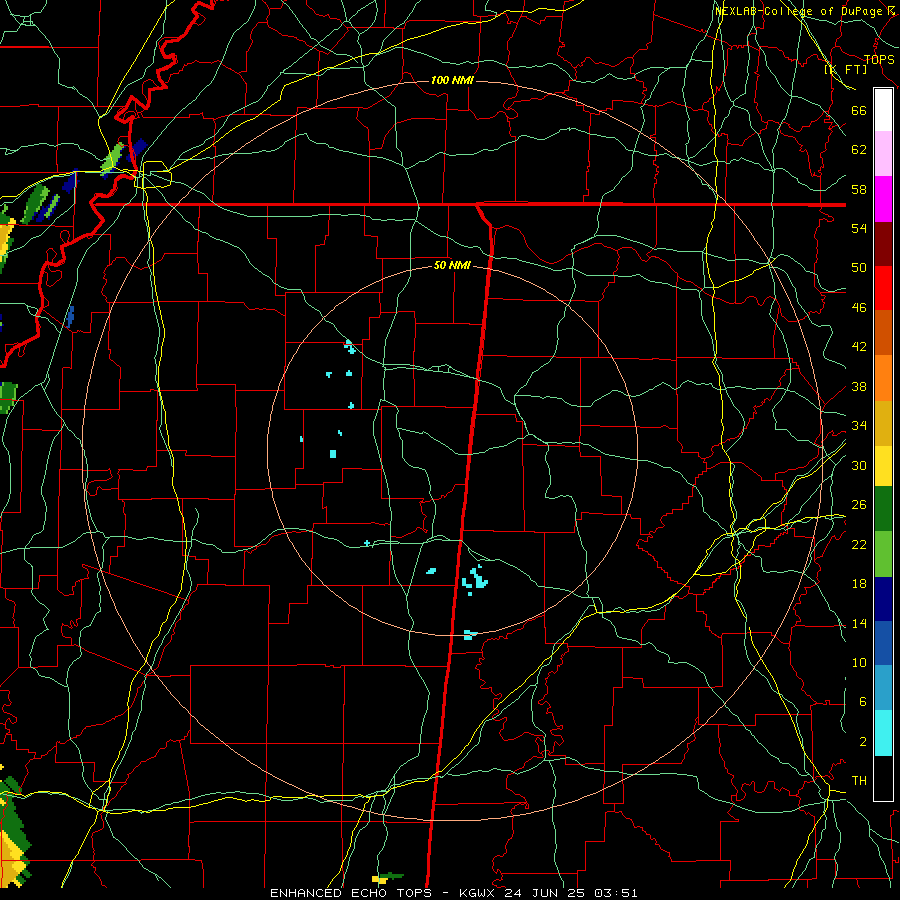This screenshot has height=900, width=900.
Task: Click the white swatch near 66 in the legend
Action: (883, 110)
